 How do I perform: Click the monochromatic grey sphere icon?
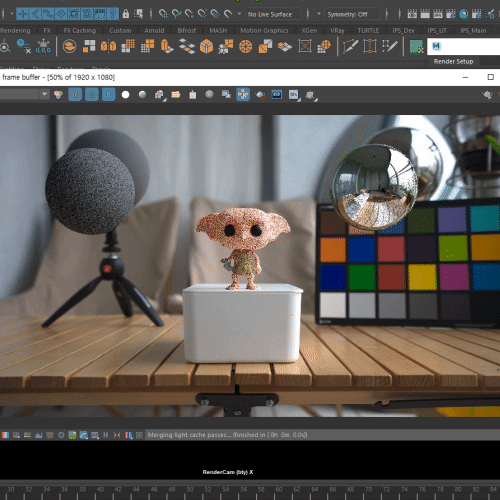[x=142, y=95]
